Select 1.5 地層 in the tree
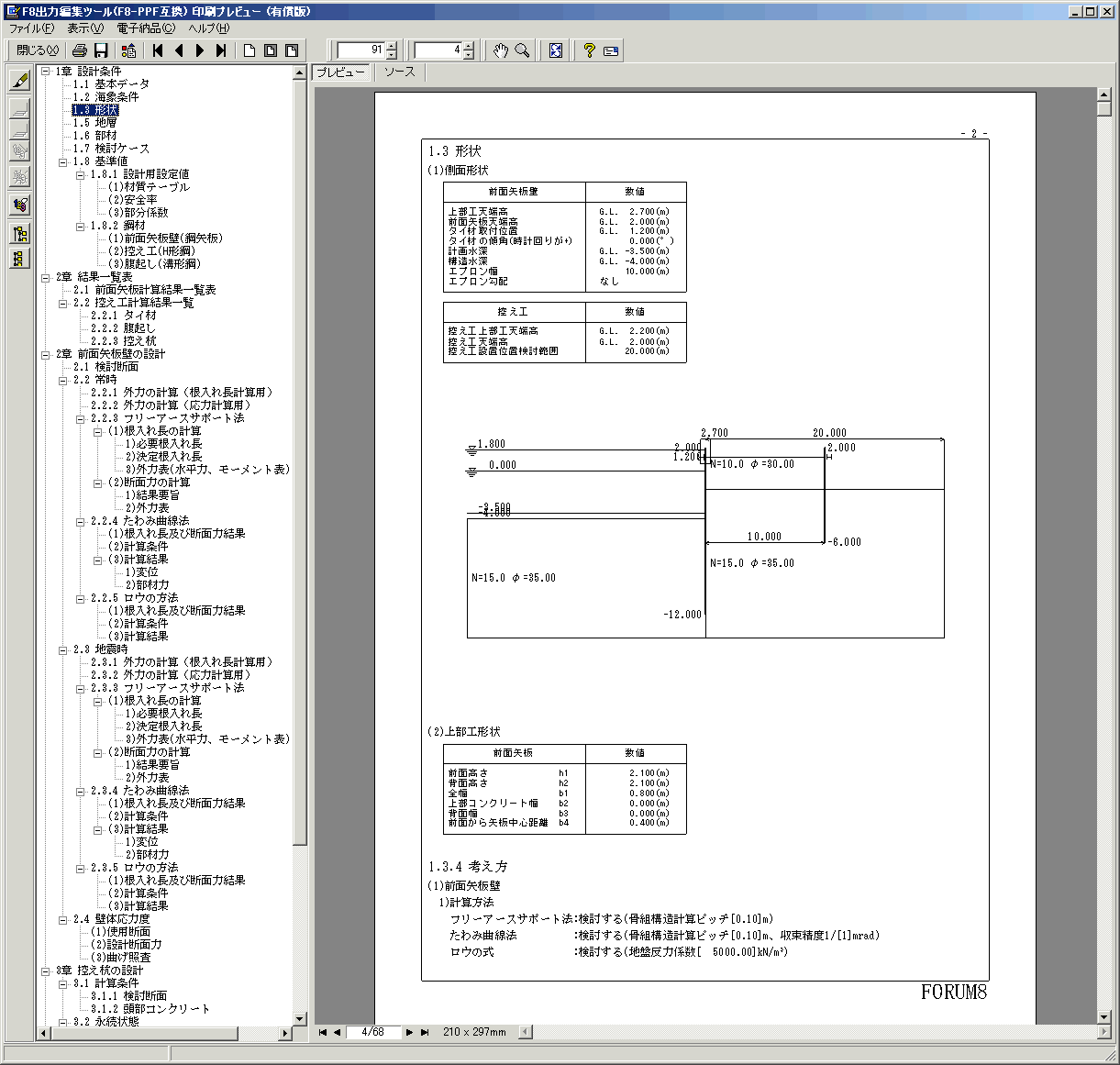The width and height of the screenshot is (1120, 1065). (x=94, y=123)
